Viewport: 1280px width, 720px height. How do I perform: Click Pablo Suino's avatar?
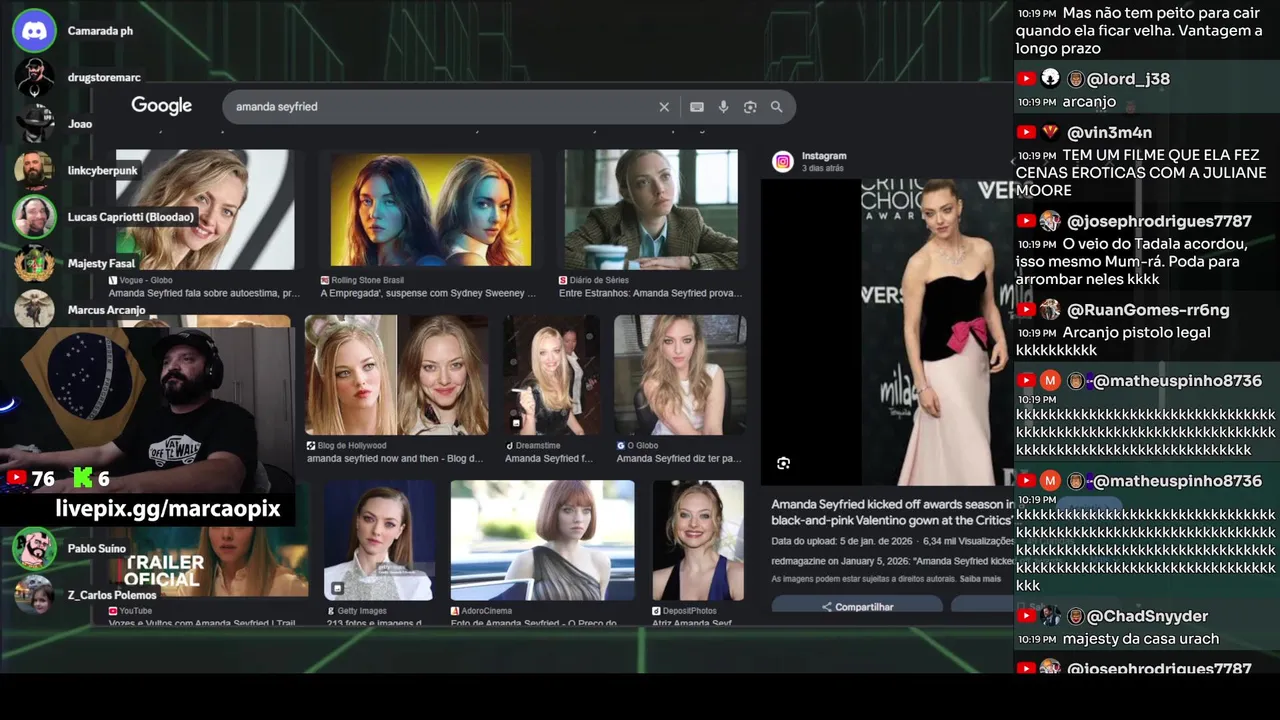(35, 548)
